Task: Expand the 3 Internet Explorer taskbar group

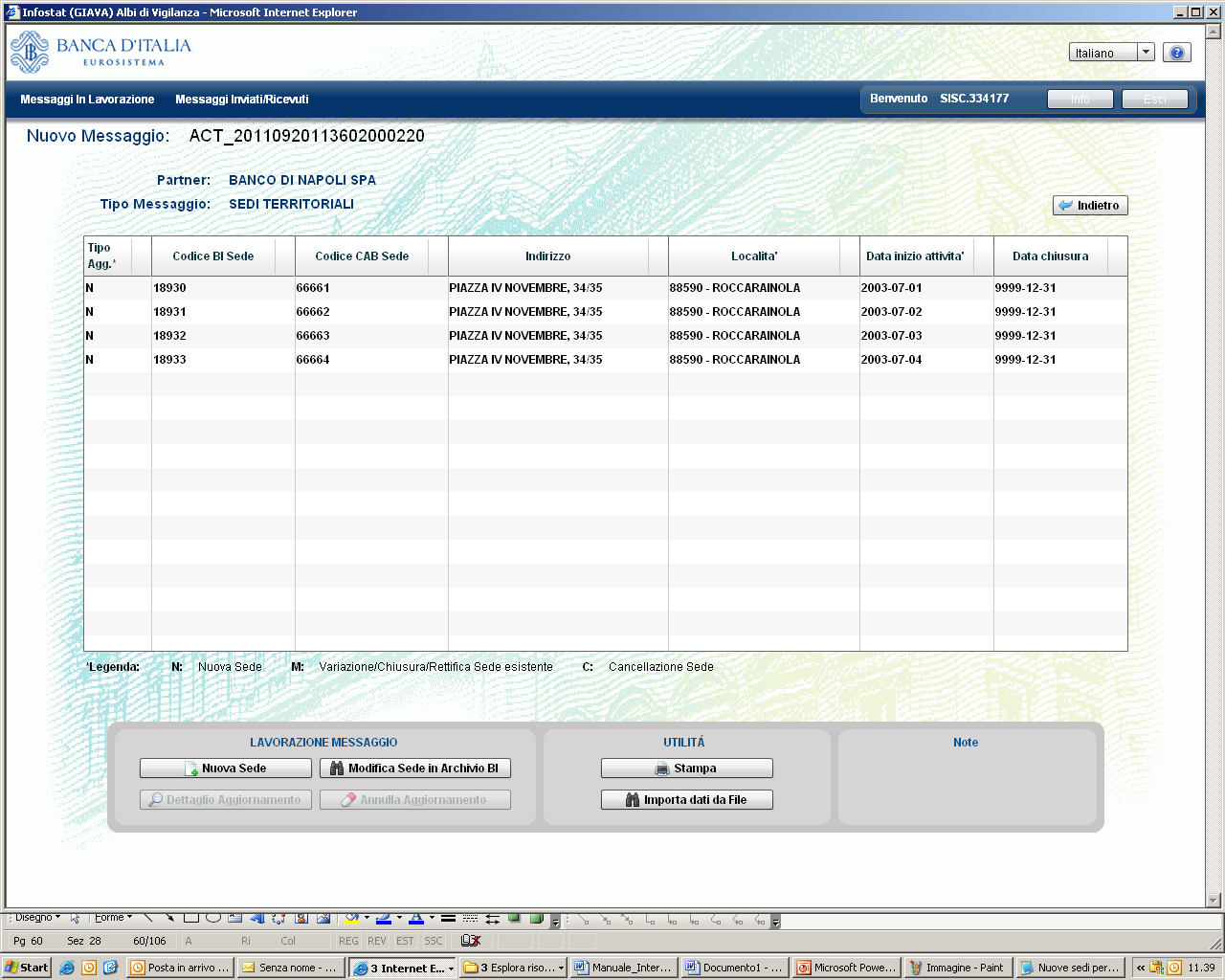Action: click(402, 968)
